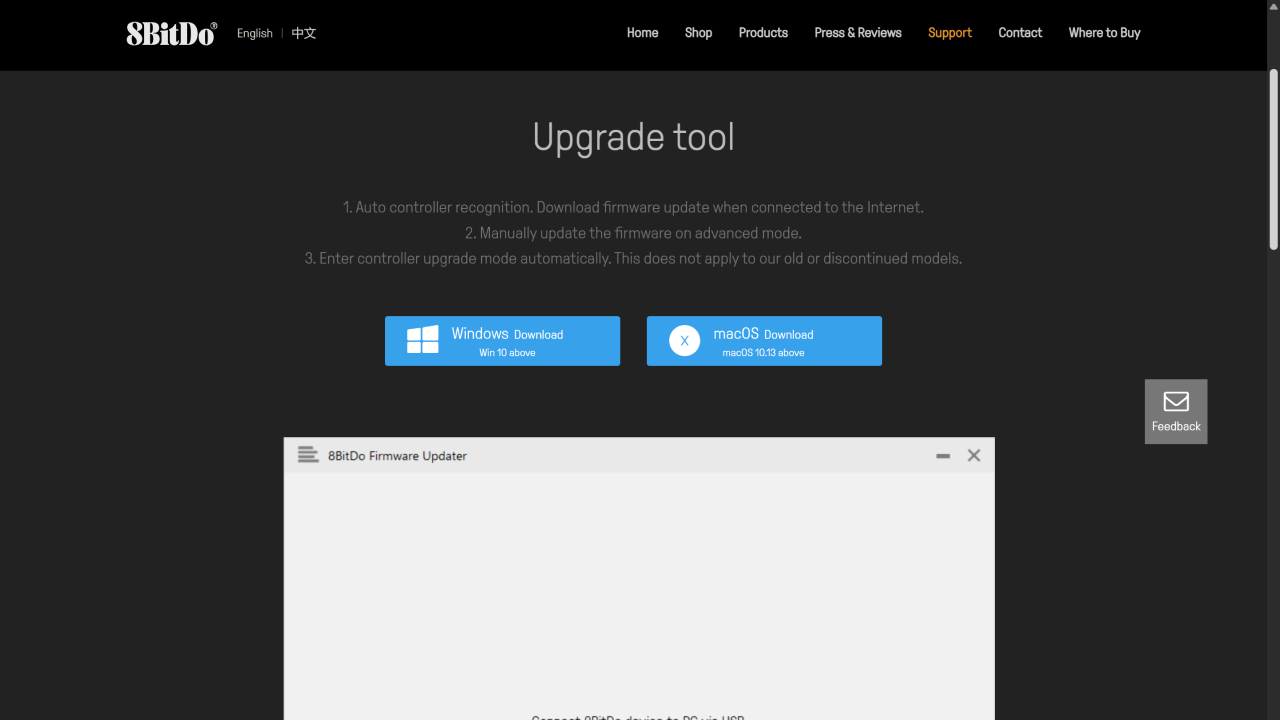This screenshot has height=720, width=1280.
Task: Open the Products menu item
Action: pos(763,33)
